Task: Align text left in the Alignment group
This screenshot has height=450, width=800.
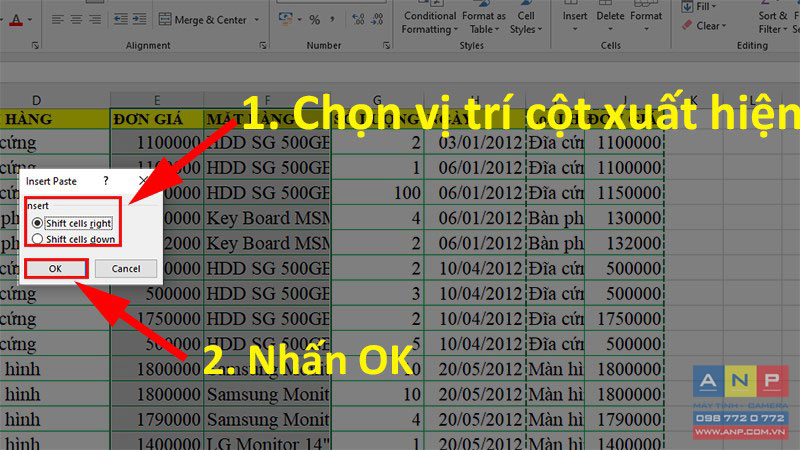Action: [x=58, y=20]
